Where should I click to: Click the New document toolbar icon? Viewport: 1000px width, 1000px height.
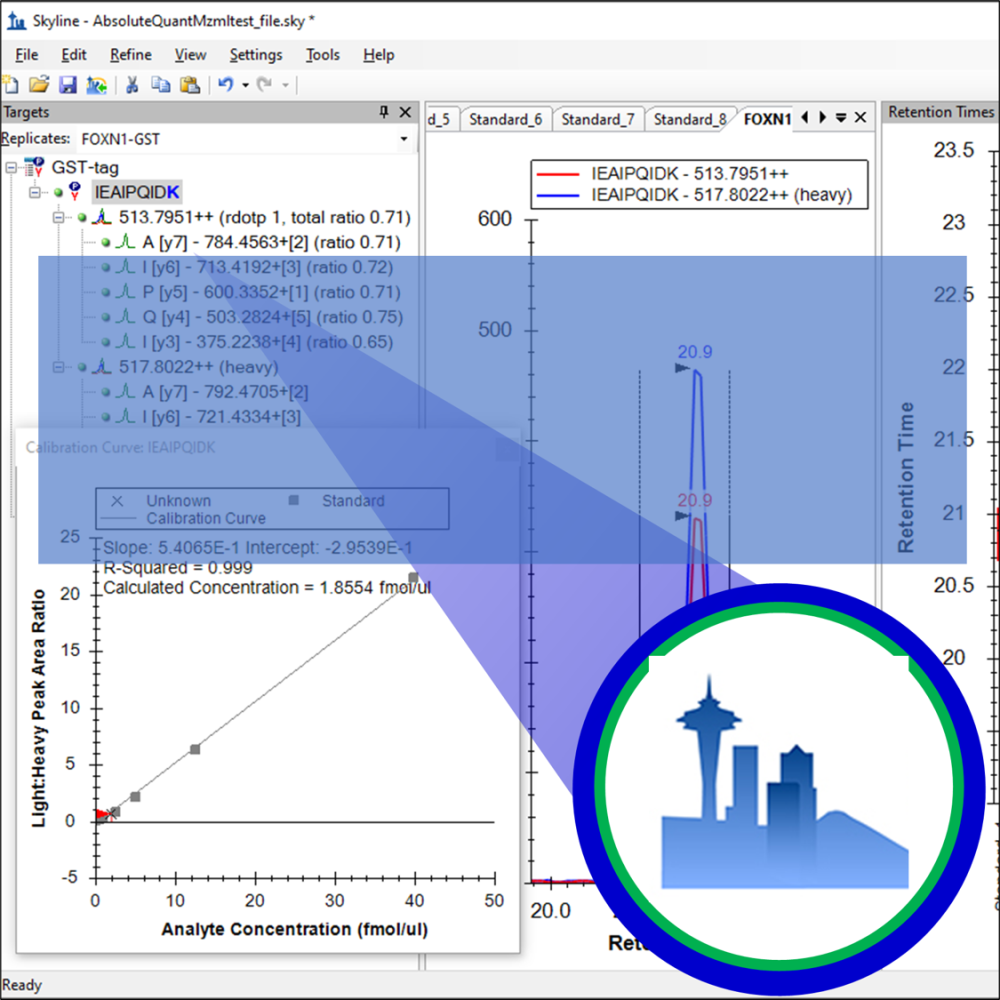tap(10, 84)
